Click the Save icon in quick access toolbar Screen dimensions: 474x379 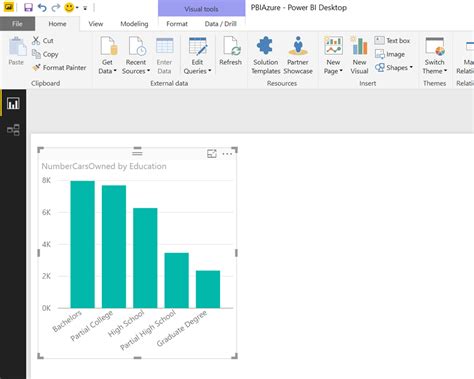(28, 7)
